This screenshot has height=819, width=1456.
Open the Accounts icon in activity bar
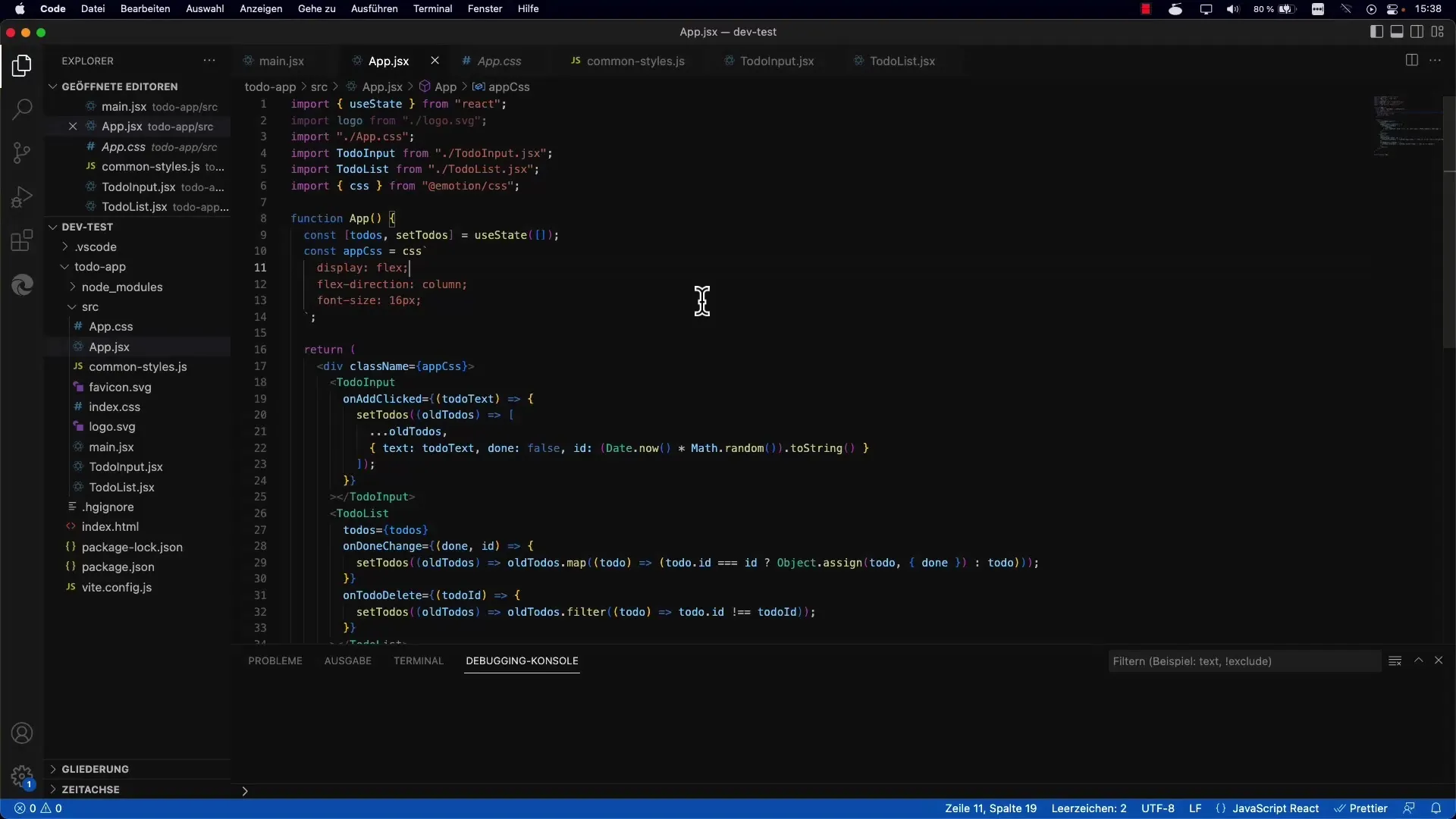22,733
